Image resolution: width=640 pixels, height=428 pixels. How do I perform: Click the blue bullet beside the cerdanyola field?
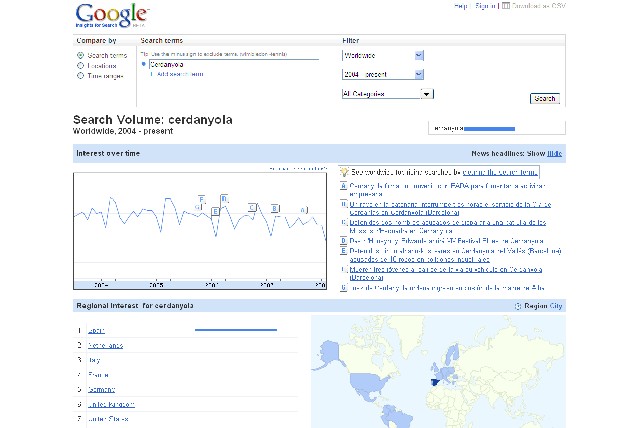click(143, 64)
